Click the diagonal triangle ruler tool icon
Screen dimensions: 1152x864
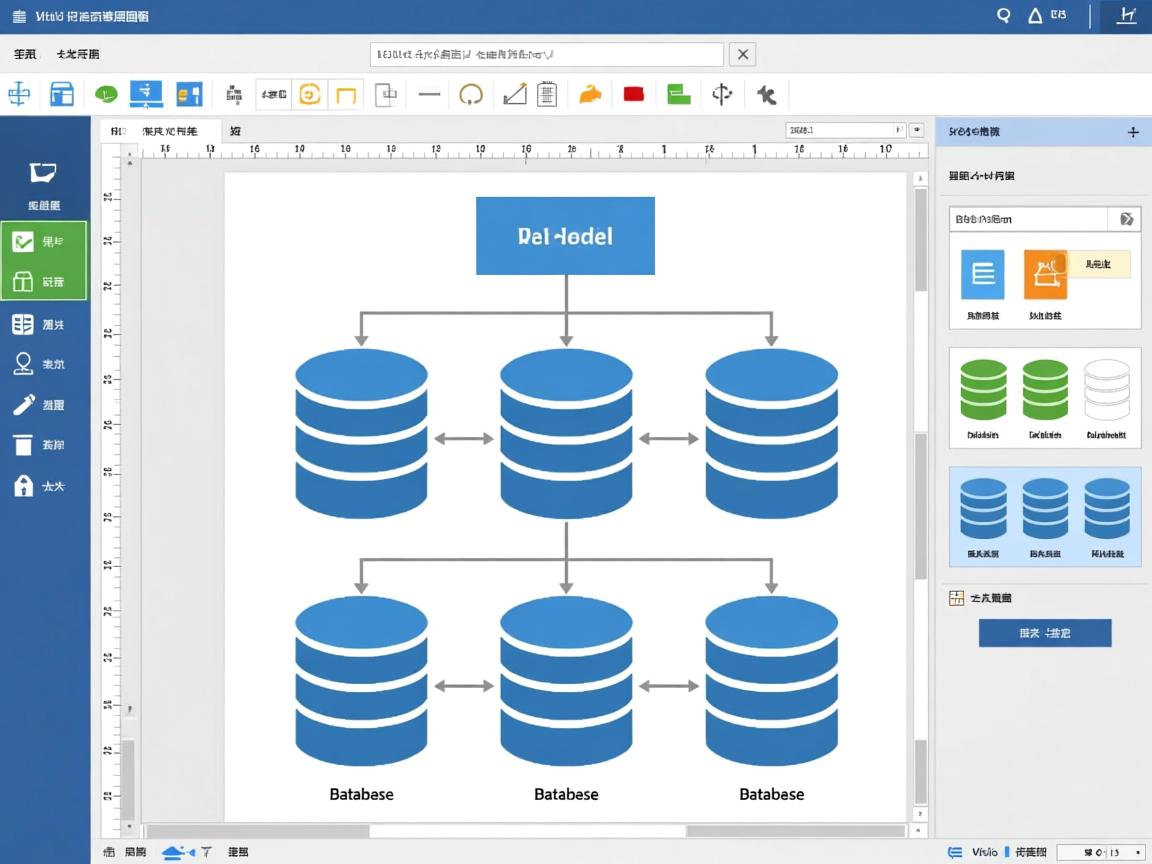(x=514, y=95)
